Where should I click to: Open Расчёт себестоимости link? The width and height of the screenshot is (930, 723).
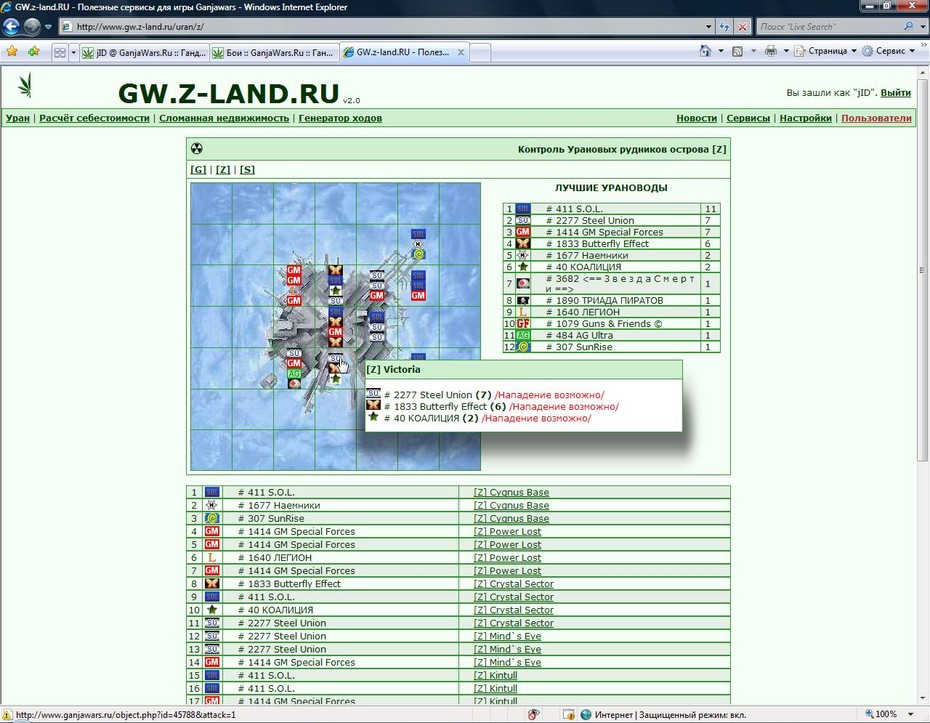click(94, 118)
